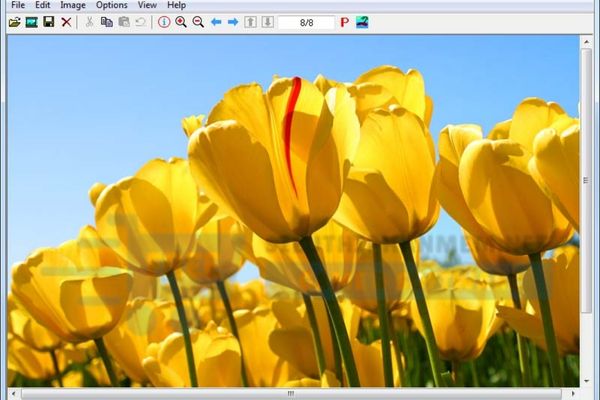Click the vertical scrollbar down arrow
The height and width of the screenshot is (400, 600).
pos(587,382)
